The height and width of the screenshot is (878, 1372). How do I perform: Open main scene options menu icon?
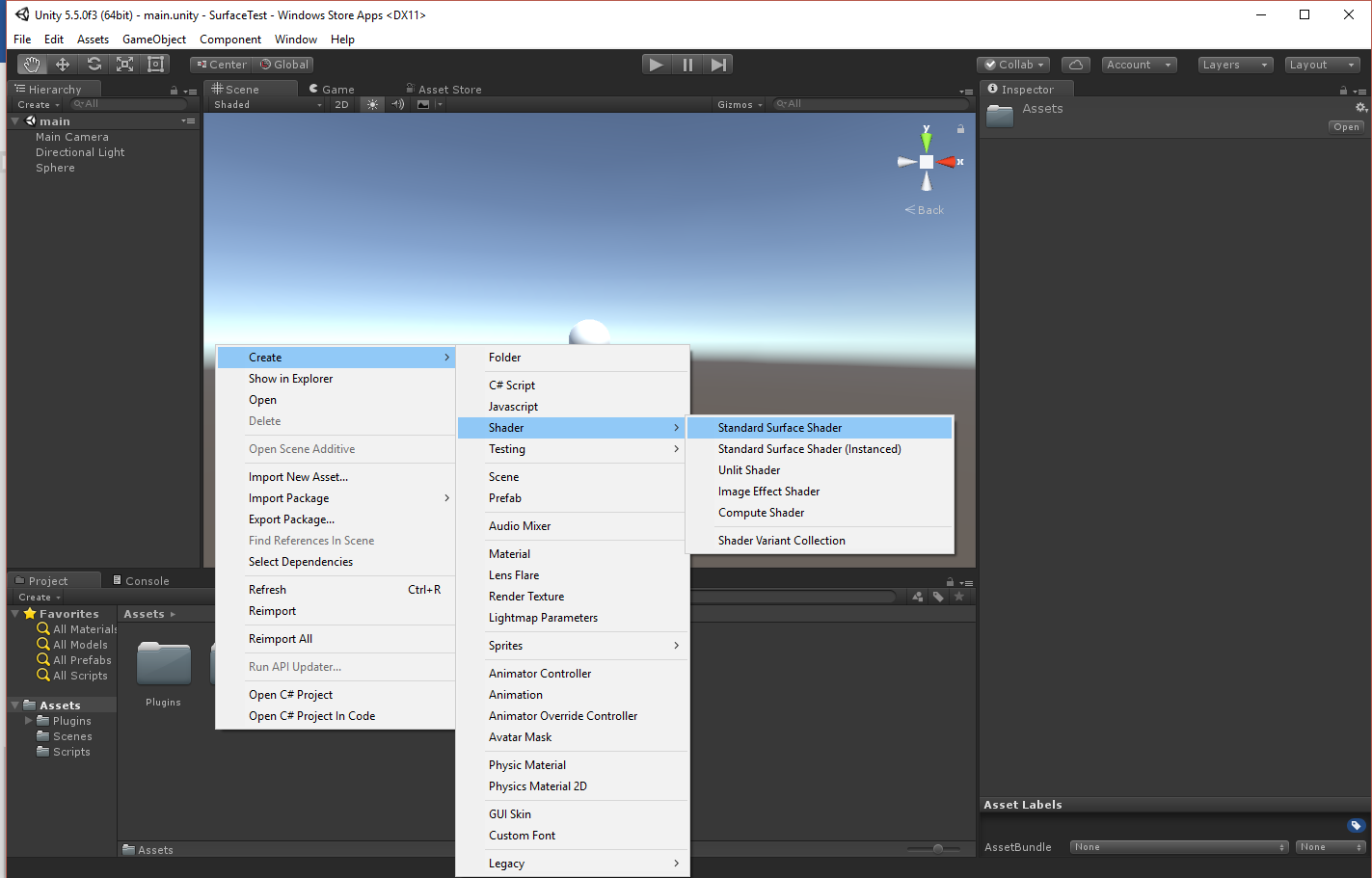point(188,121)
